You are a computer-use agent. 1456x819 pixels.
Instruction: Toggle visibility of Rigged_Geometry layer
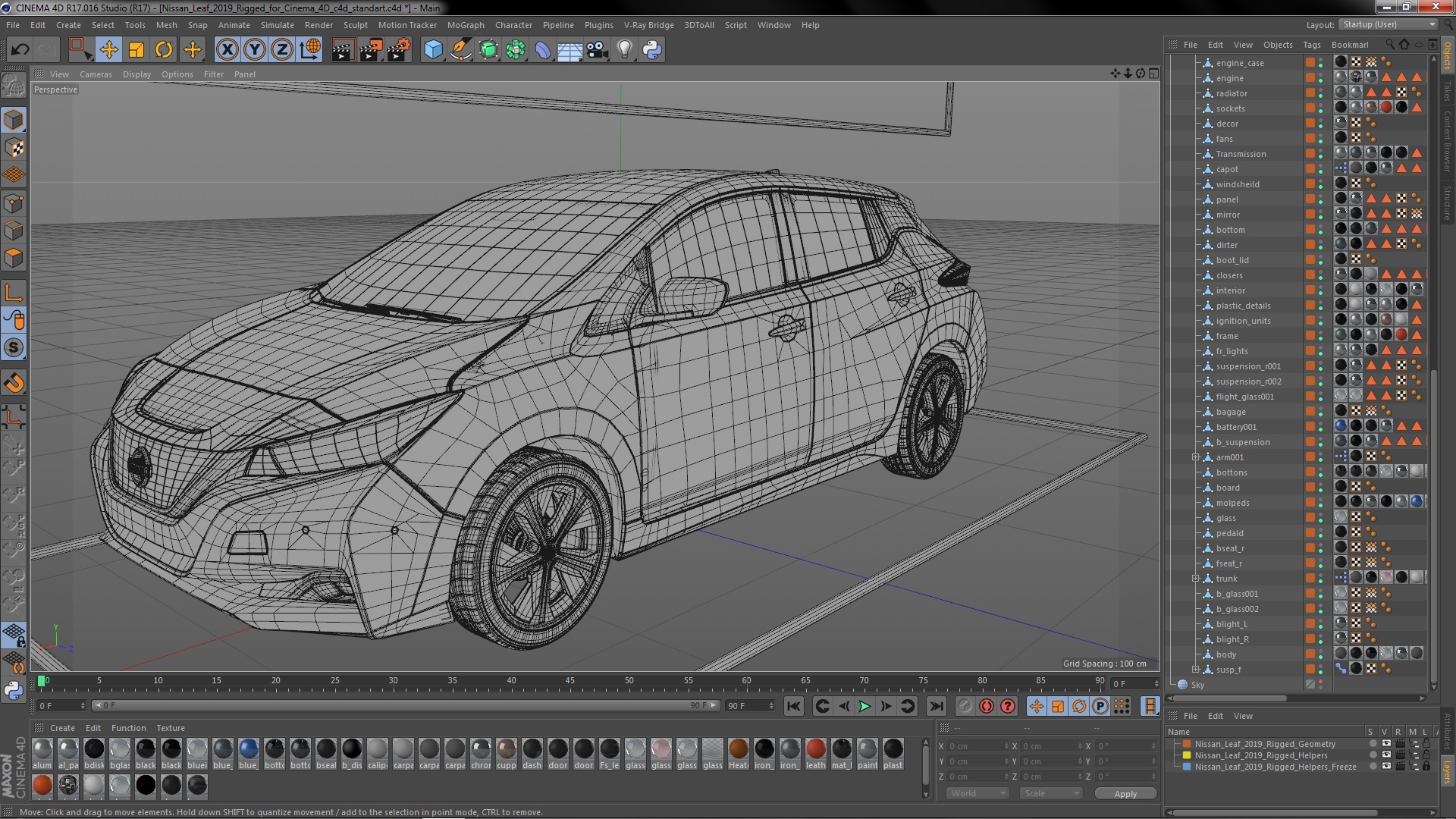tap(1386, 744)
